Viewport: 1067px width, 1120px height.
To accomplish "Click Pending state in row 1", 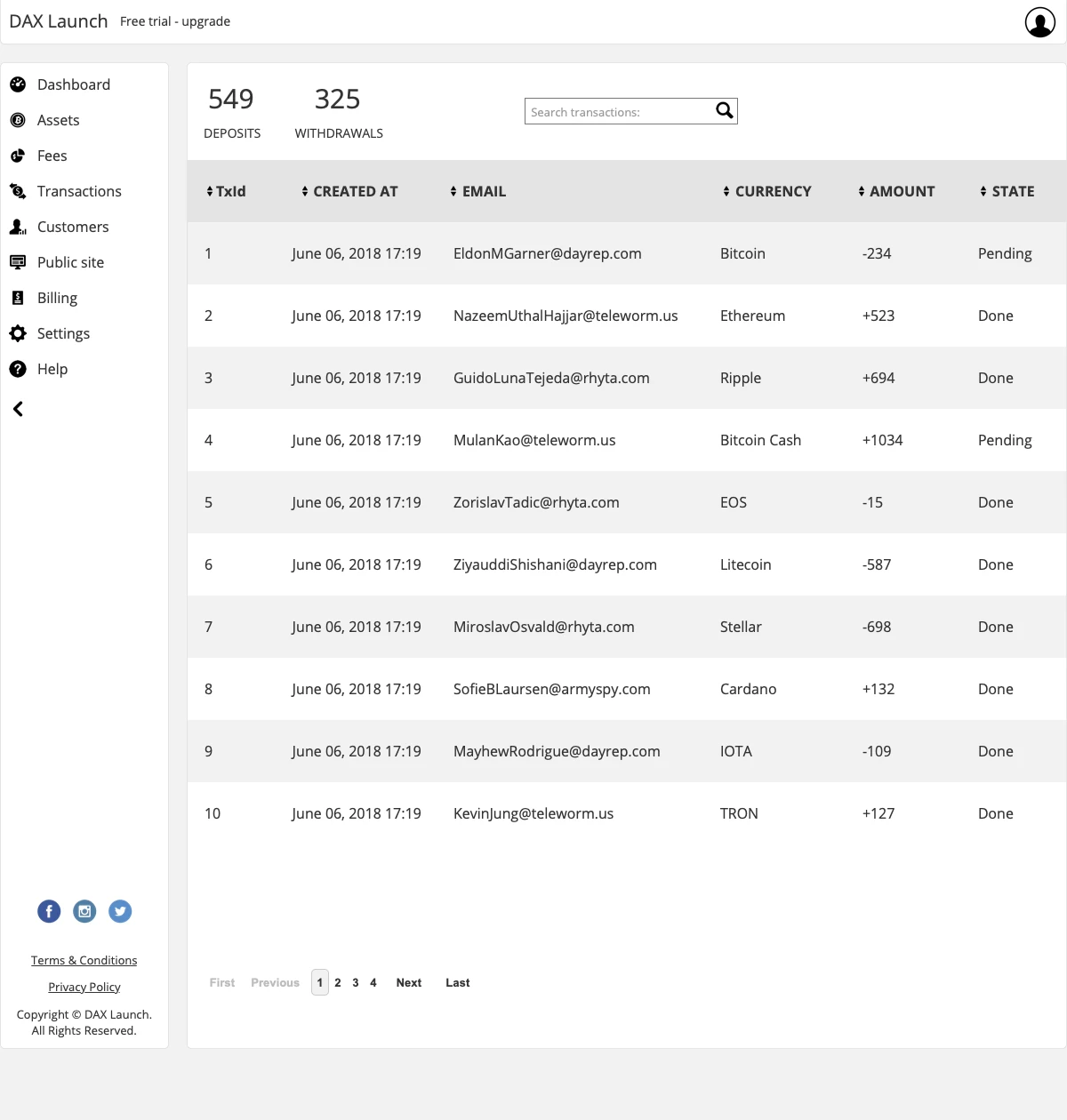I will tap(1005, 253).
